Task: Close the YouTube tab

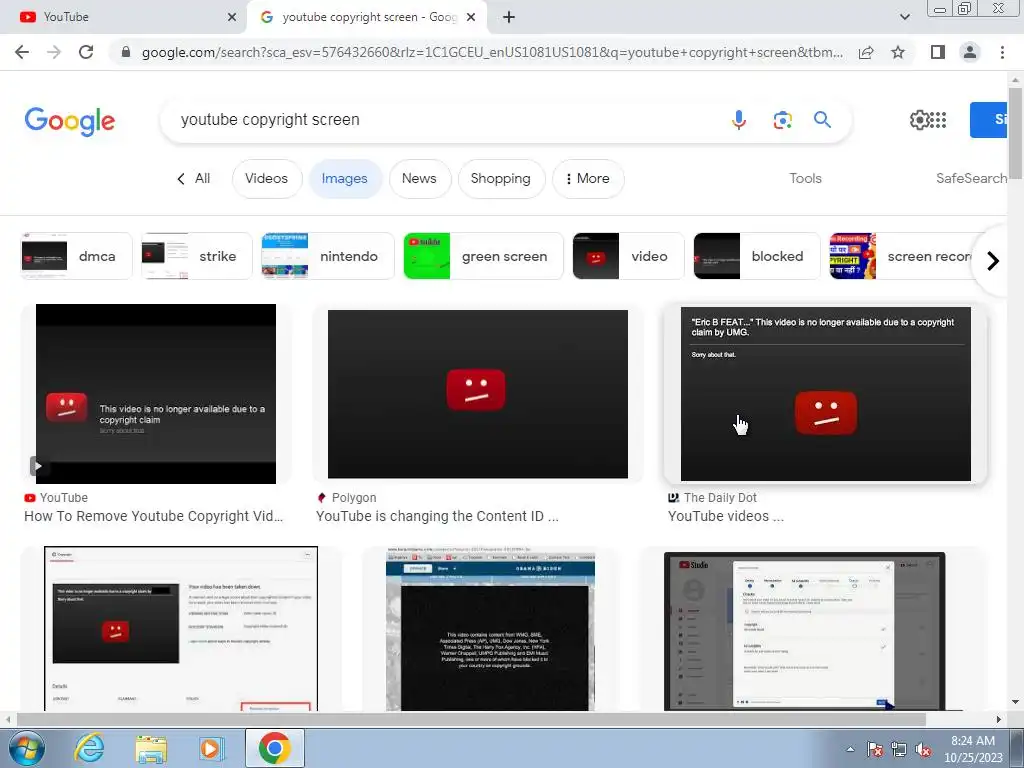Action: tap(232, 17)
